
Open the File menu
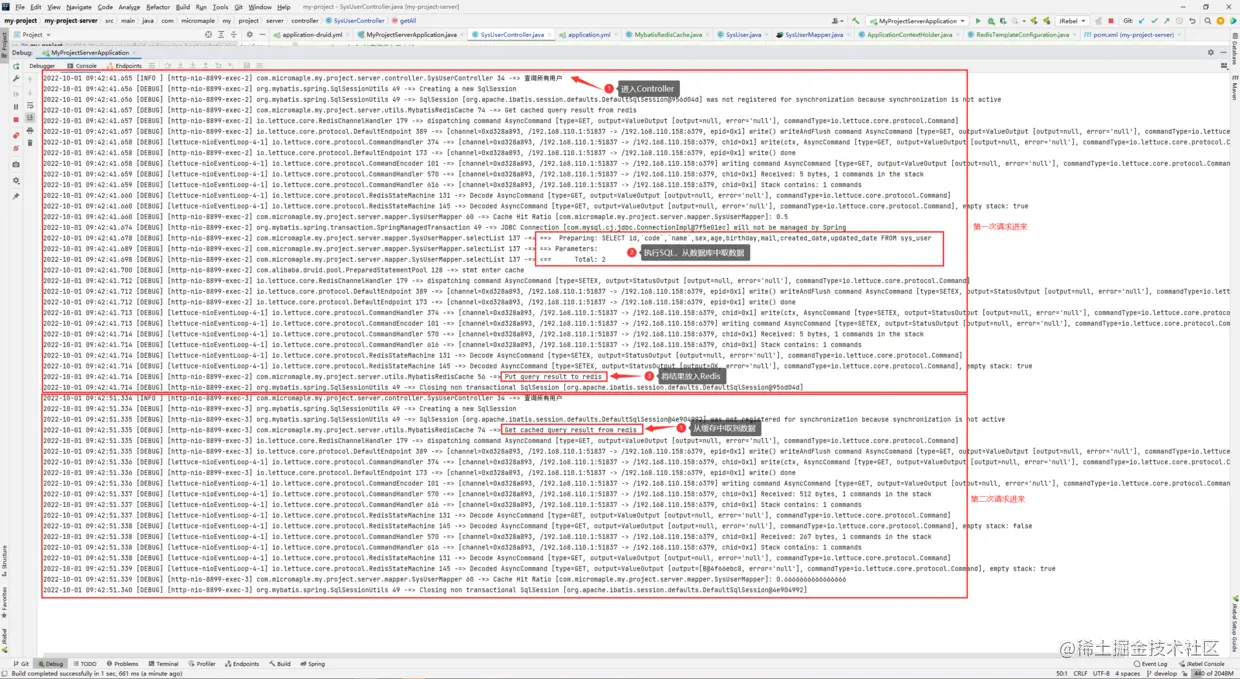coord(20,7)
